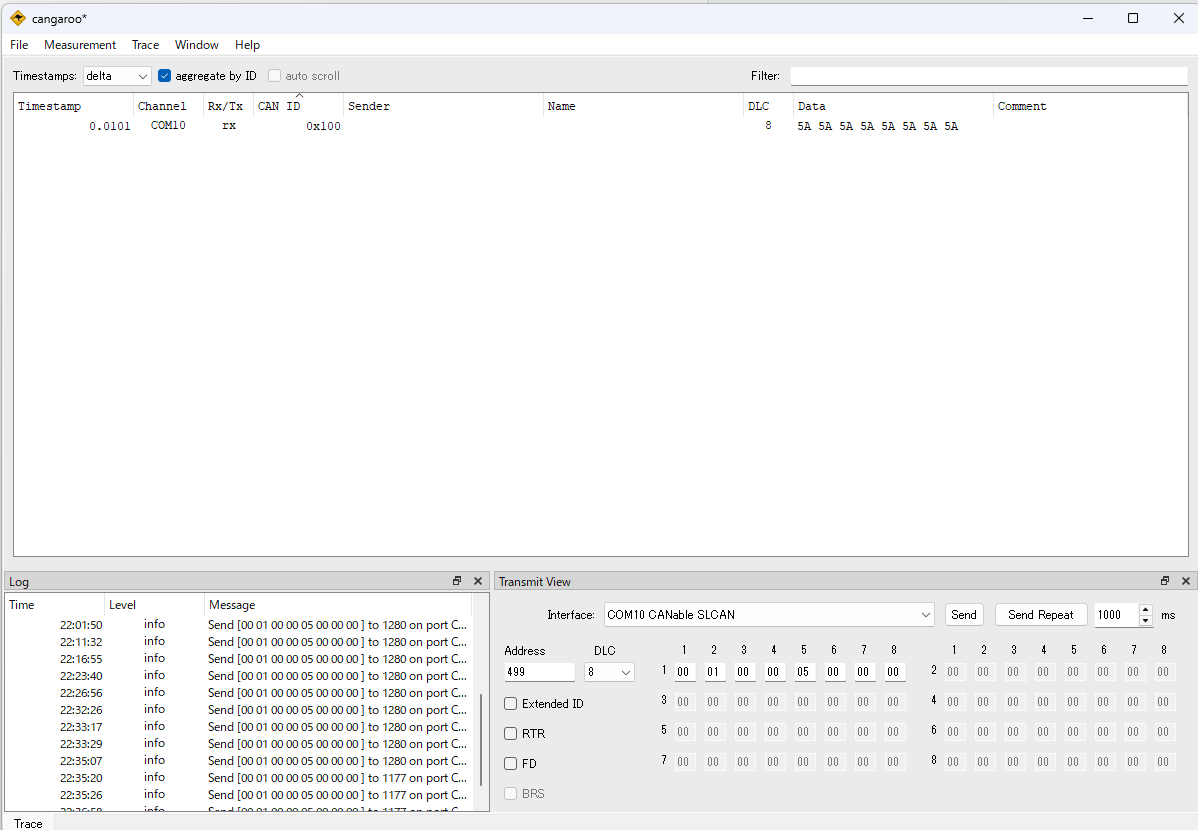This screenshot has height=830, width=1198.
Task: Click the Send button
Action: point(963,614)
